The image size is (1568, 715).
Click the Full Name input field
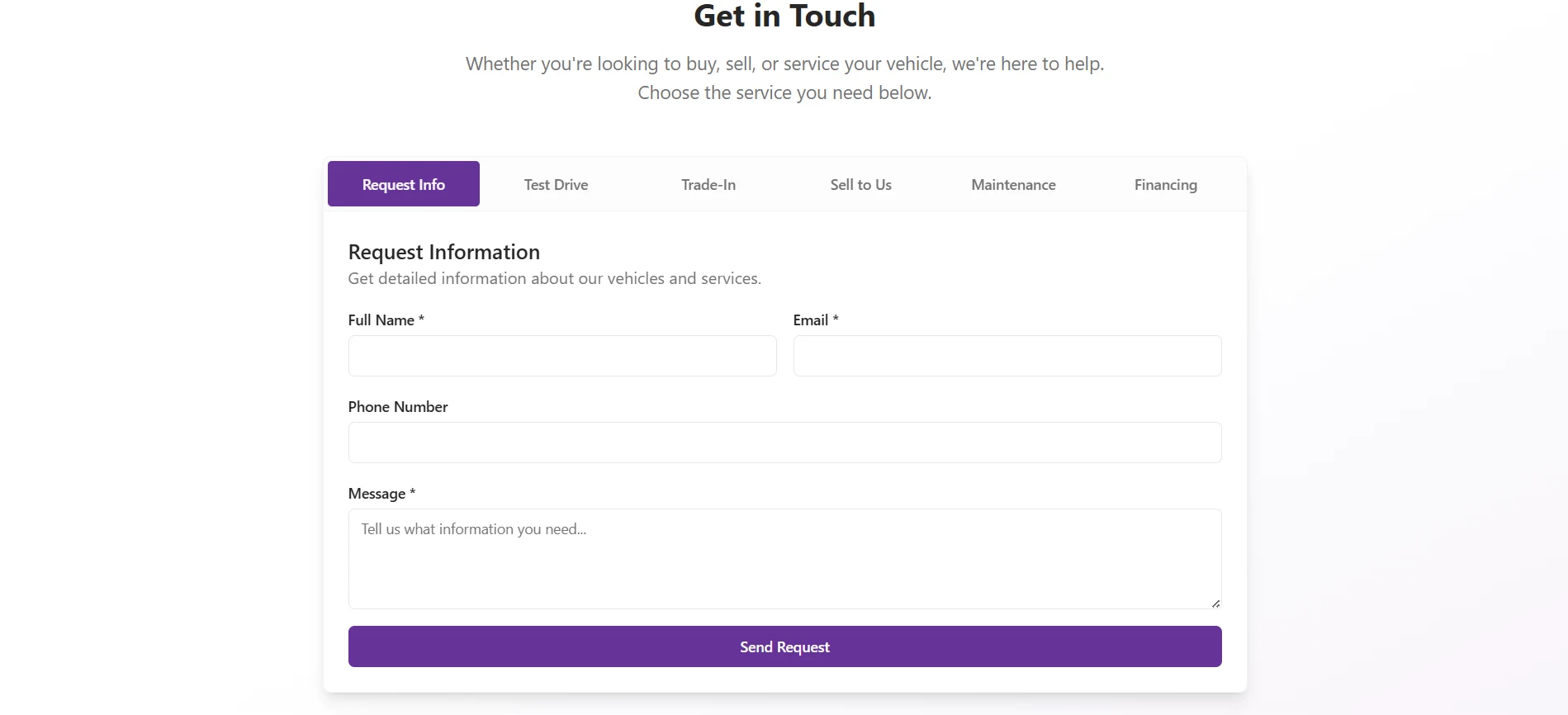pos(561,356)
